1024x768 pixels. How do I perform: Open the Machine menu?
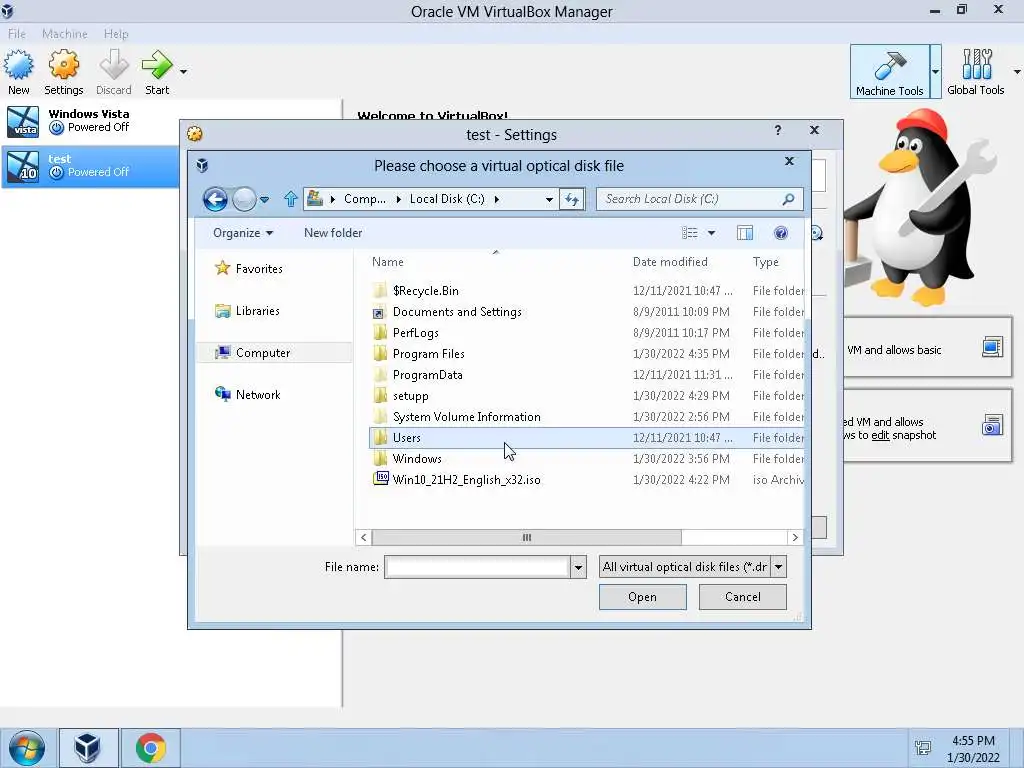pyautogui.click(x=65, y=33)
